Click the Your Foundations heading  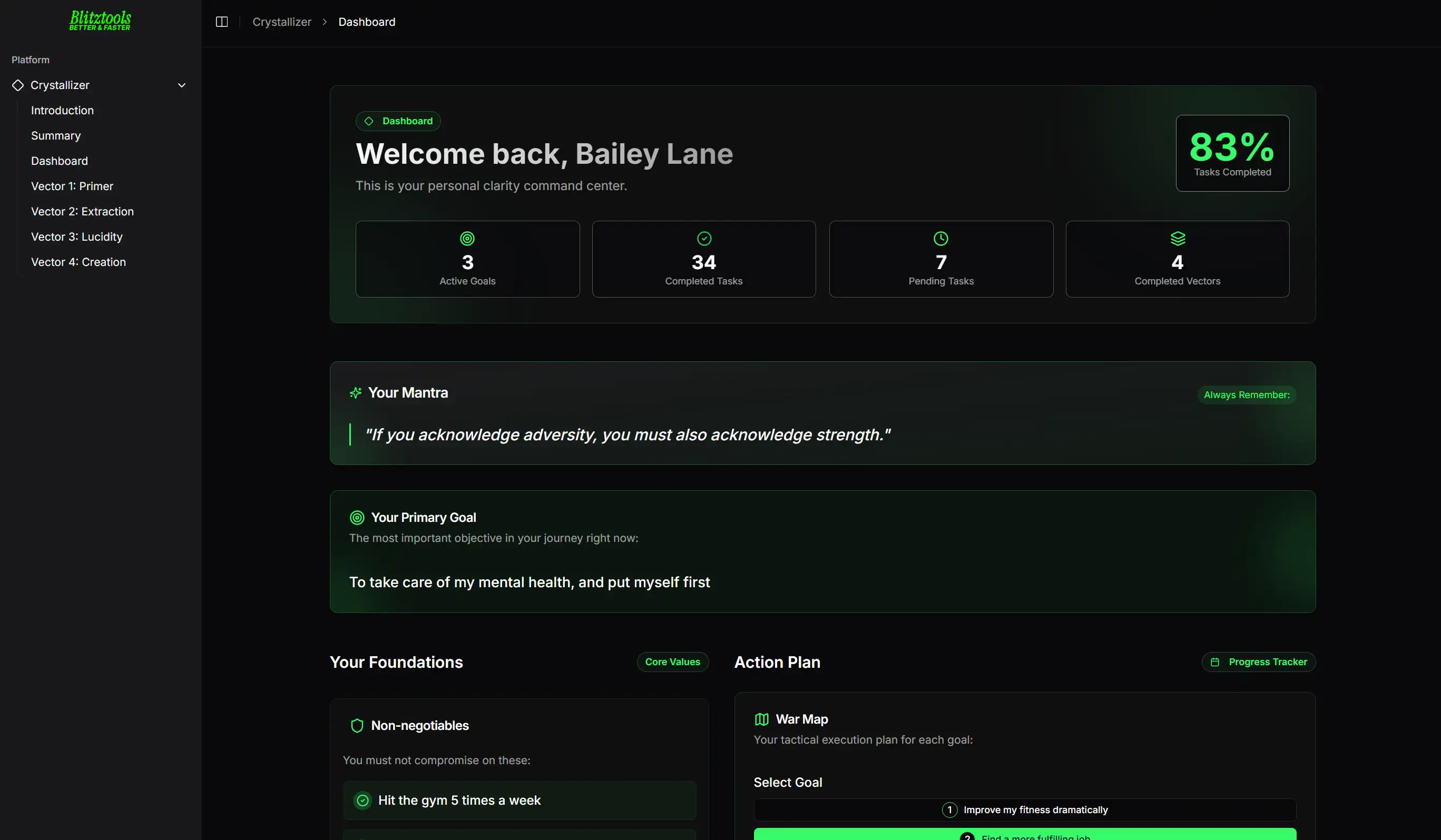[396, 663]
